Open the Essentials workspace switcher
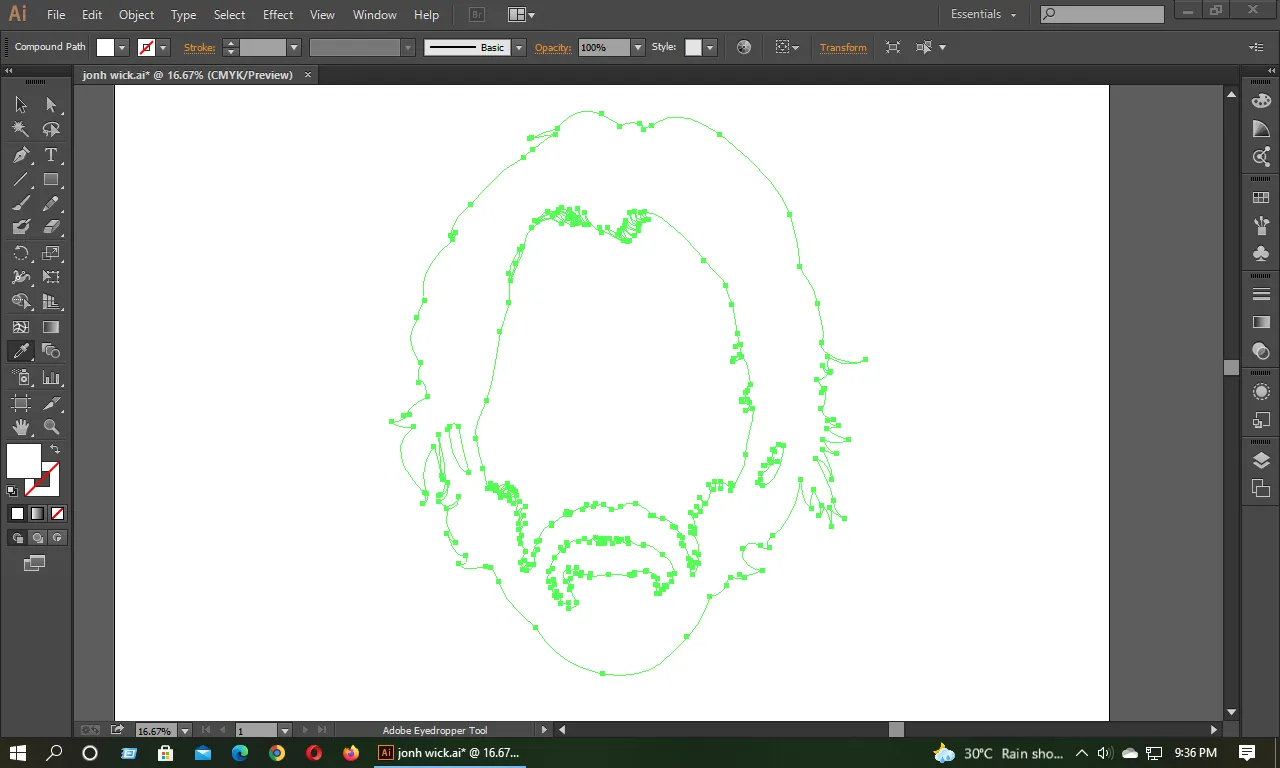Screen dimensions: 1280x768 pos(983,14)
